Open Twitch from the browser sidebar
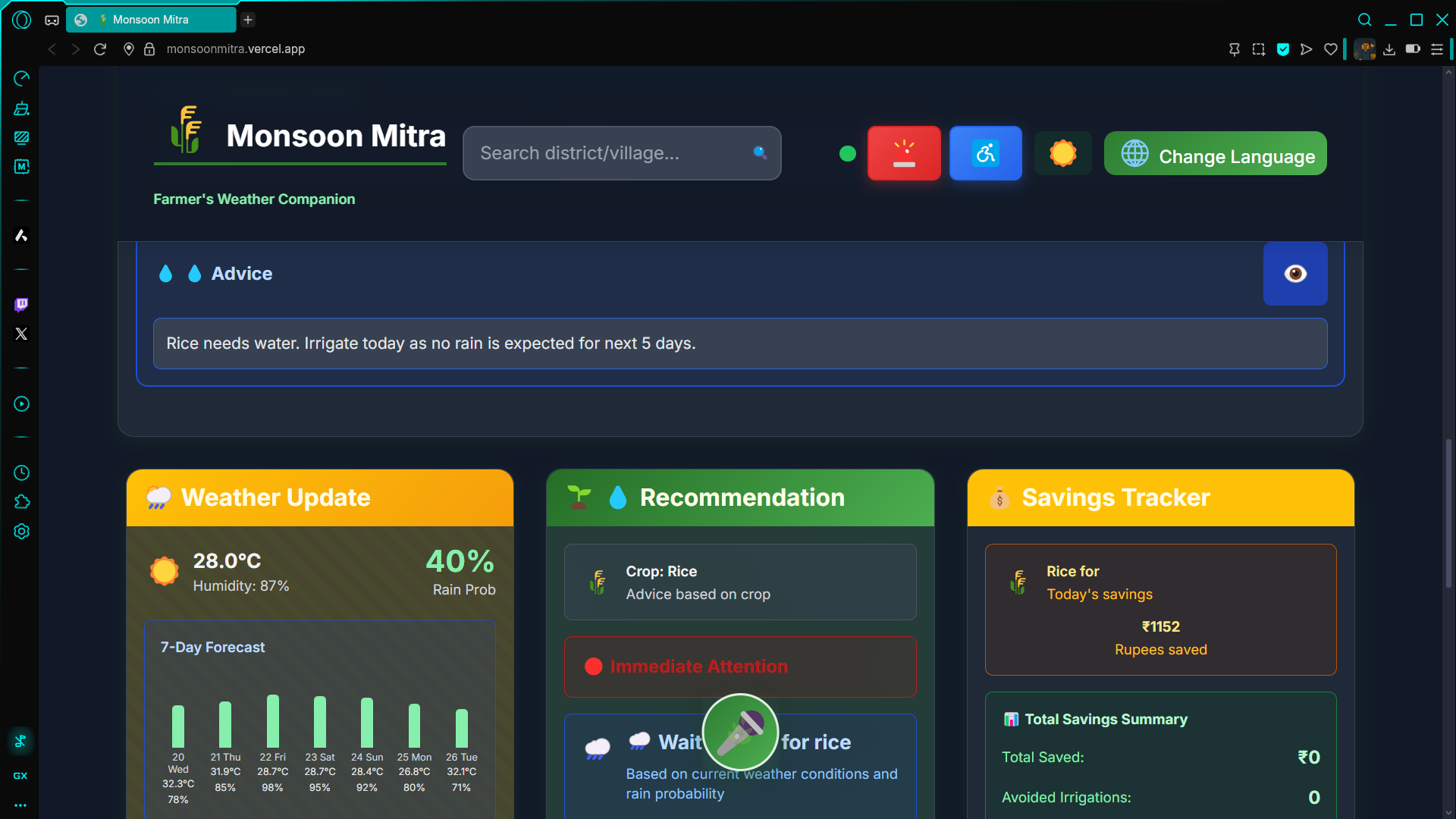Screen dimensions: 1456x819 click(x=21, y=304)
